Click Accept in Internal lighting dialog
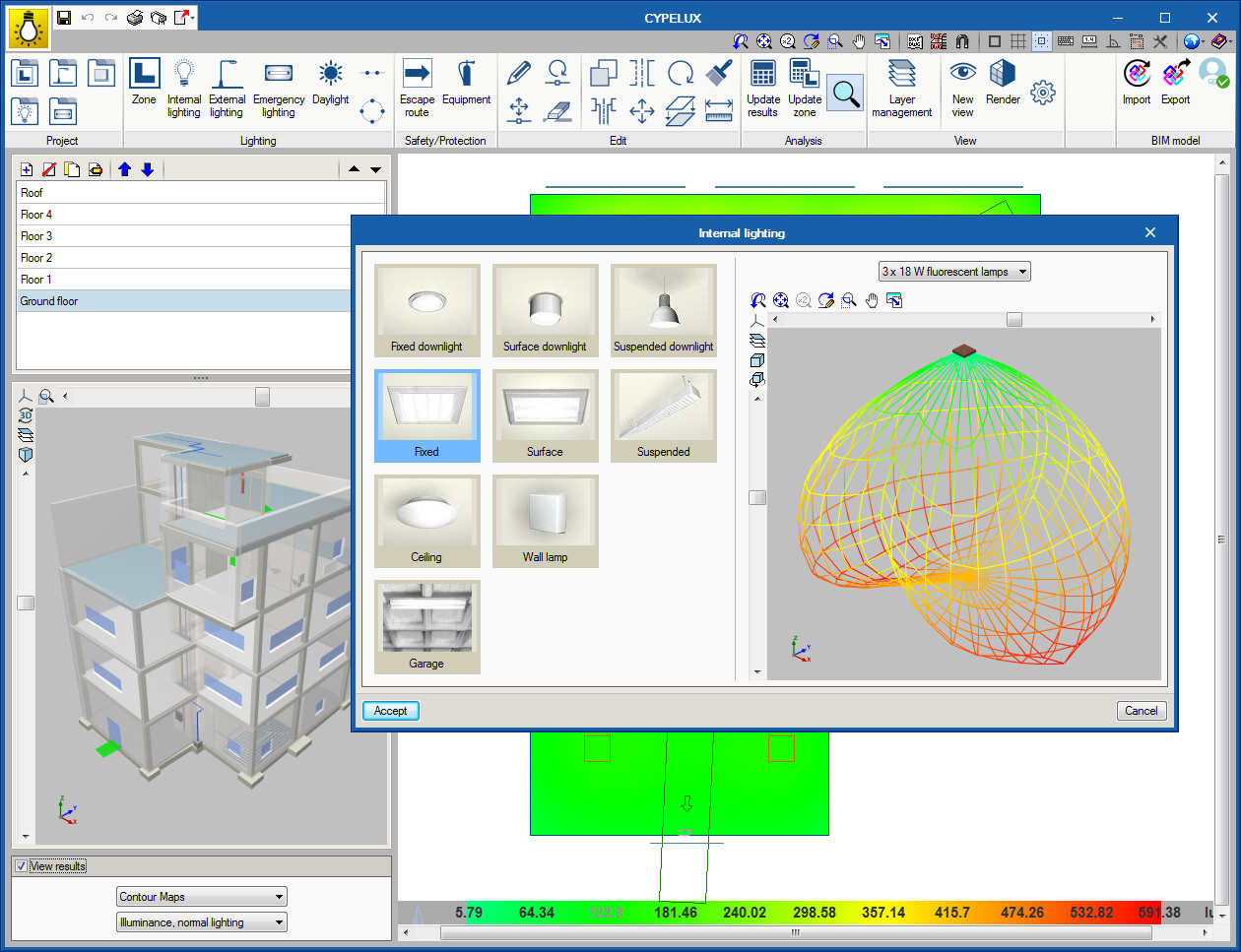This screenshot has width=1241, height=952. click(391, 711)
